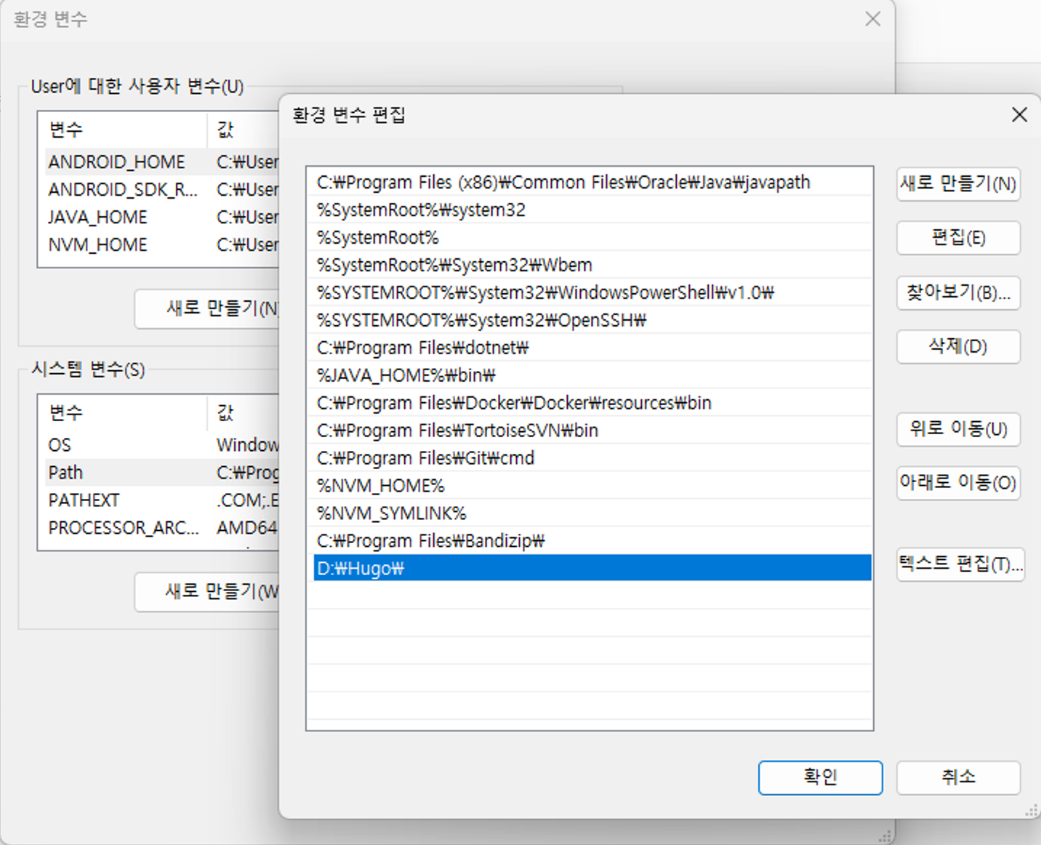Close the 환경 변수 편집 dialog
Image resolution: width=1041 pixels, height=845 pixels.
1019,115
